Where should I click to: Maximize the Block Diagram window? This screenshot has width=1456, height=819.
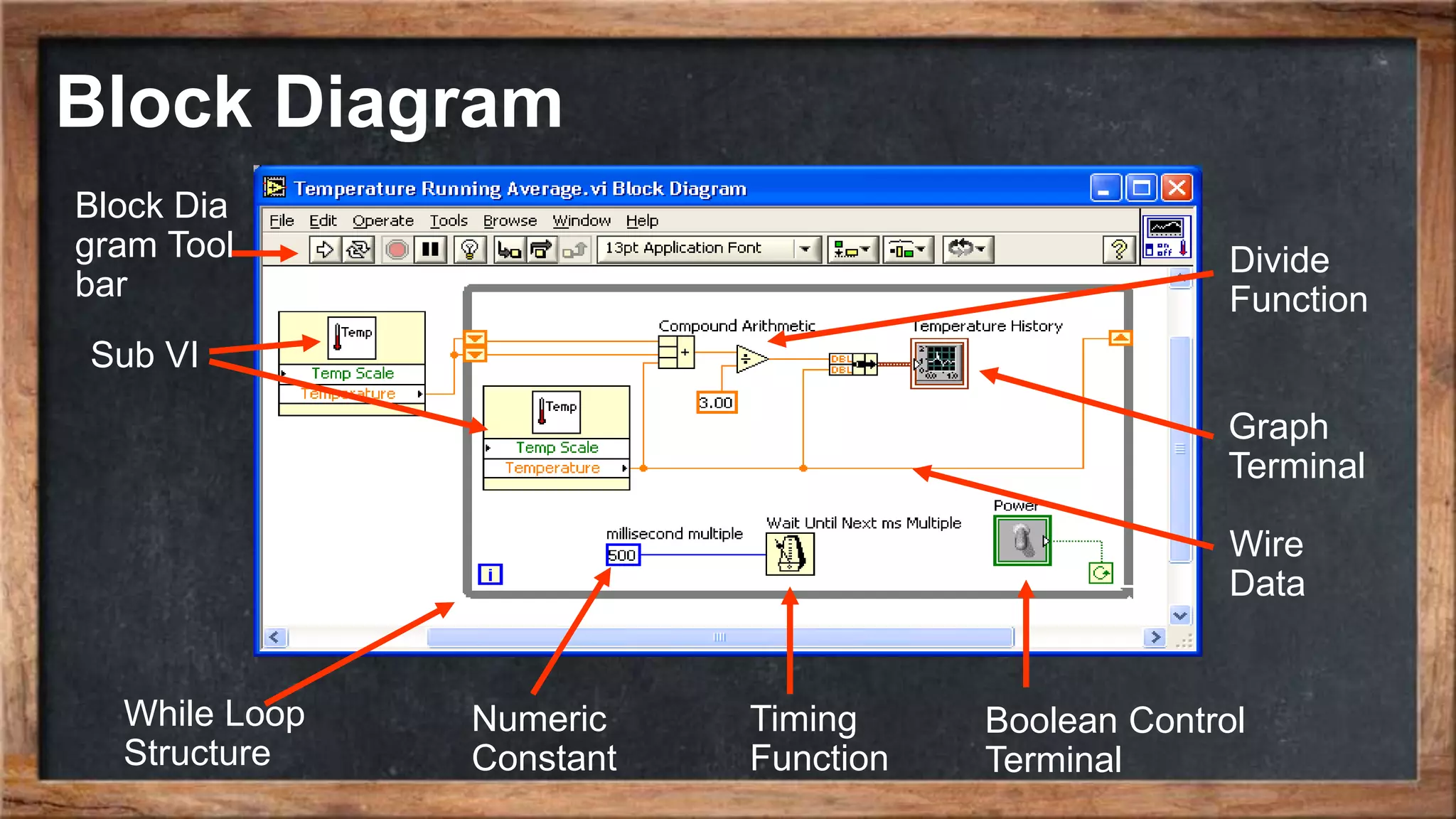point(1141,188)
